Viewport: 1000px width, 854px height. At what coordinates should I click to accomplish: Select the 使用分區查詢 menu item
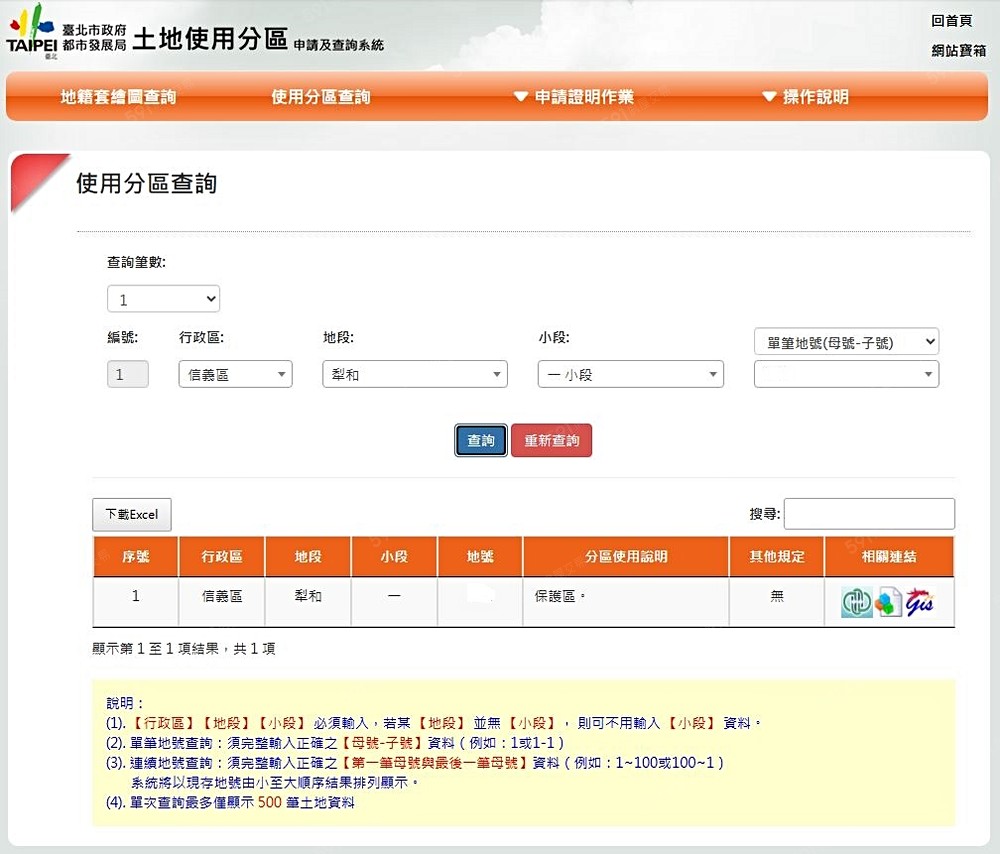click(x=321, y=97)
